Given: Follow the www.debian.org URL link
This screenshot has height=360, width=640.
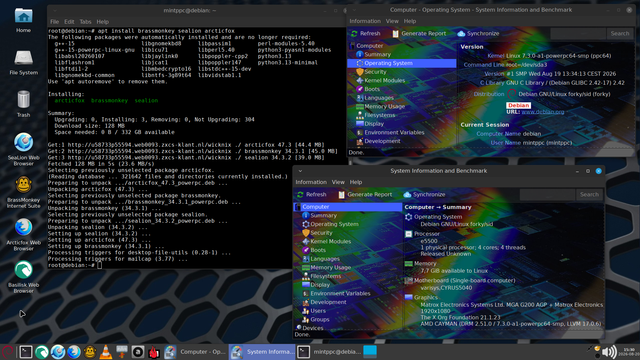Looking at the screenshot, I should [x=543, y=112].
